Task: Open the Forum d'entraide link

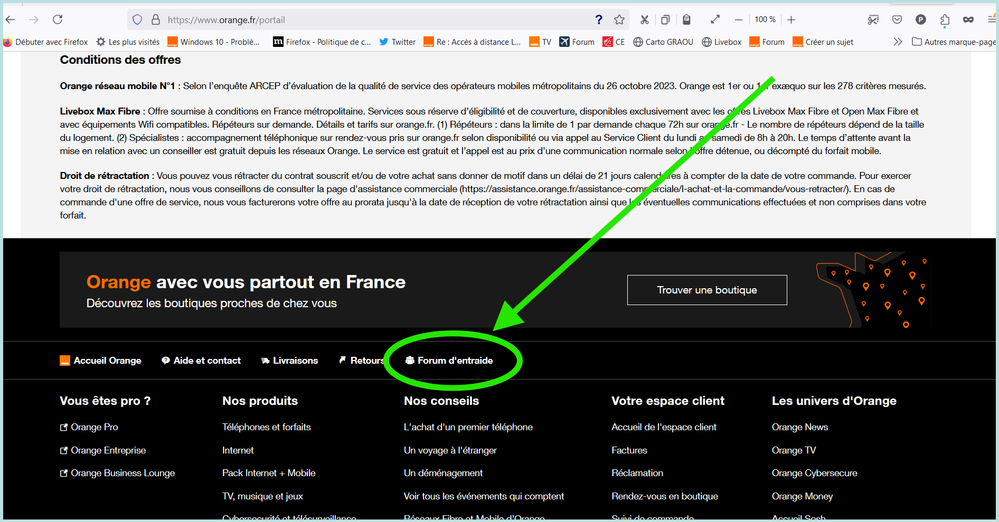Action: [x=449, y=361]
